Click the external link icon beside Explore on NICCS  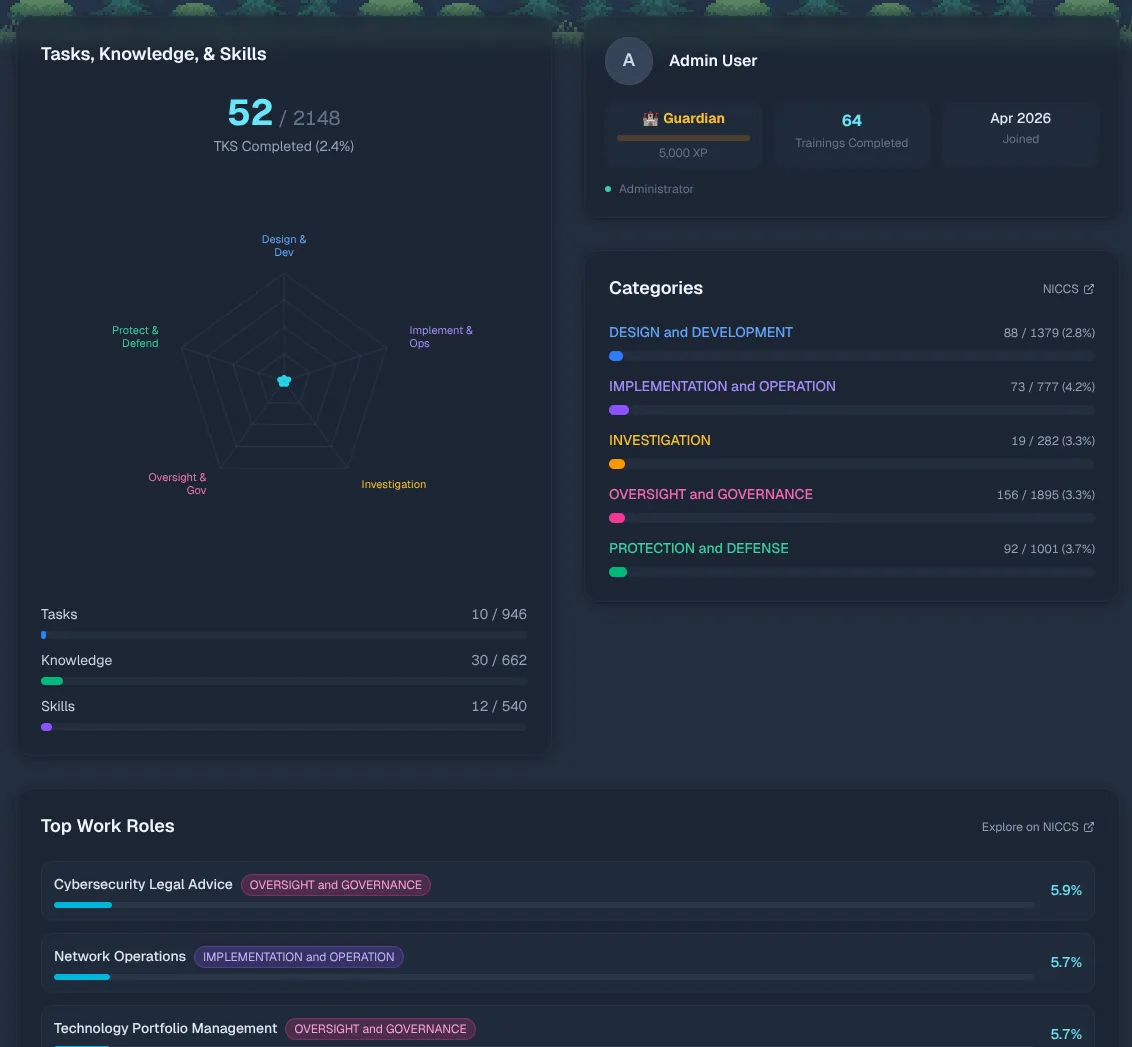pos(1090,827)
